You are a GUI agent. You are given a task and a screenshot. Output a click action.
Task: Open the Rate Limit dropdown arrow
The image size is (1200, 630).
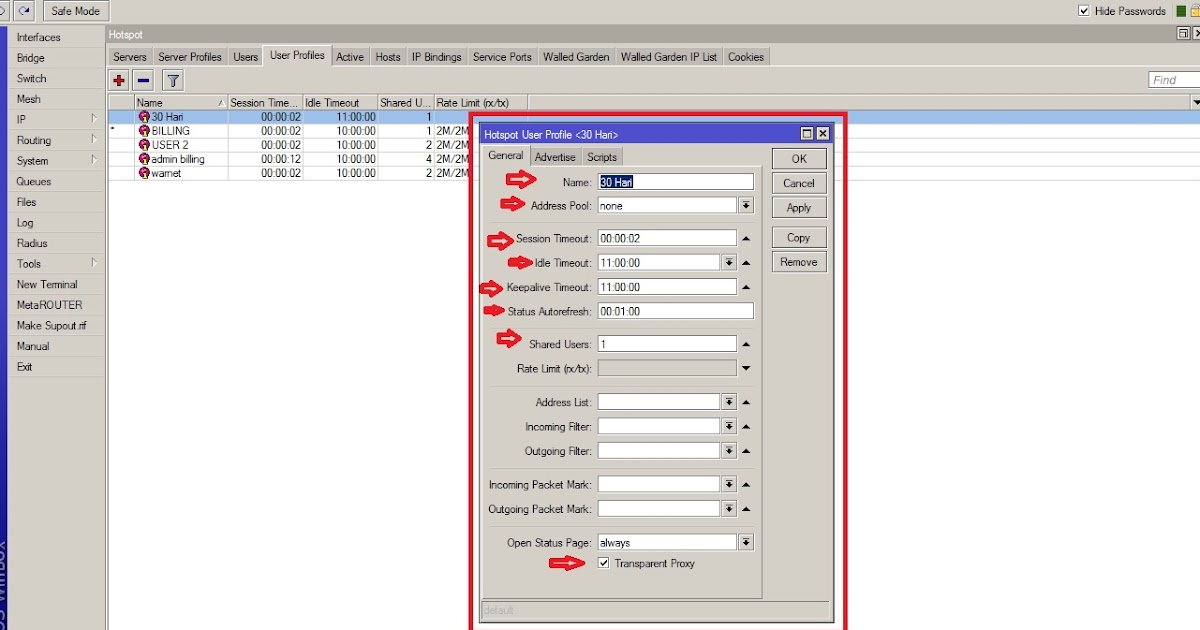pos(746,368)
